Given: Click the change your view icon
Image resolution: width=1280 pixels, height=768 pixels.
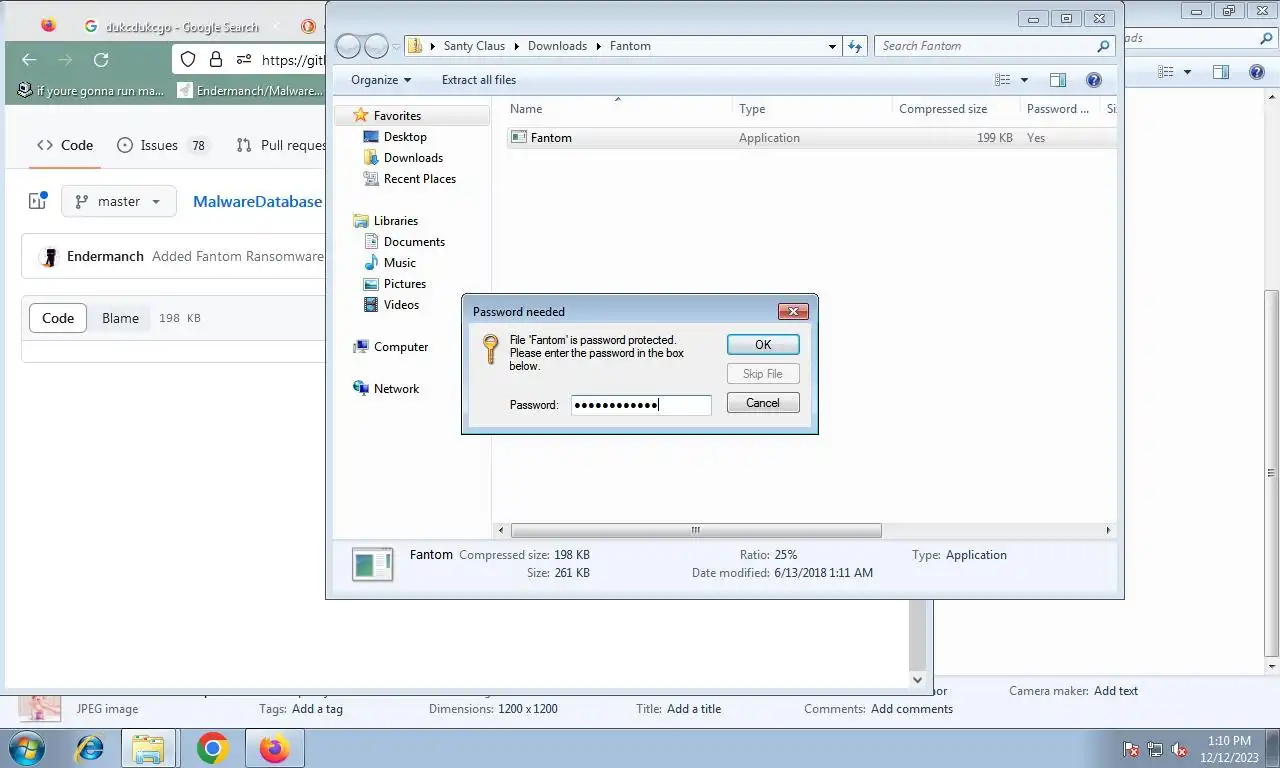Looking at the screenshot, I should click(x=1003, y=80).
